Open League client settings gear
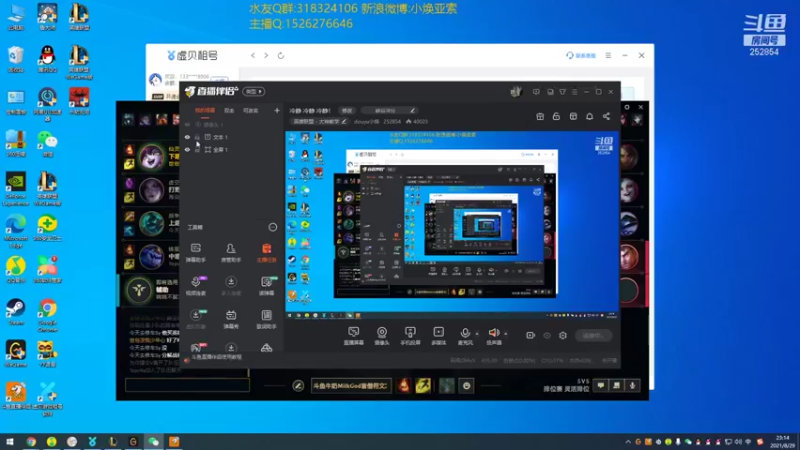The image size is (800, 450). tap(627, 107)
